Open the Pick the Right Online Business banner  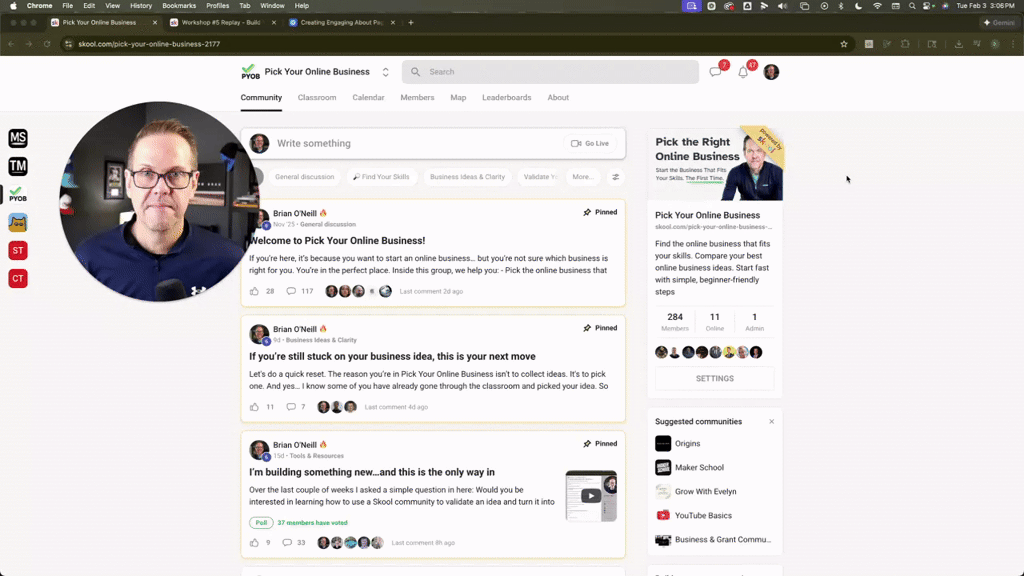pos(715,163)
